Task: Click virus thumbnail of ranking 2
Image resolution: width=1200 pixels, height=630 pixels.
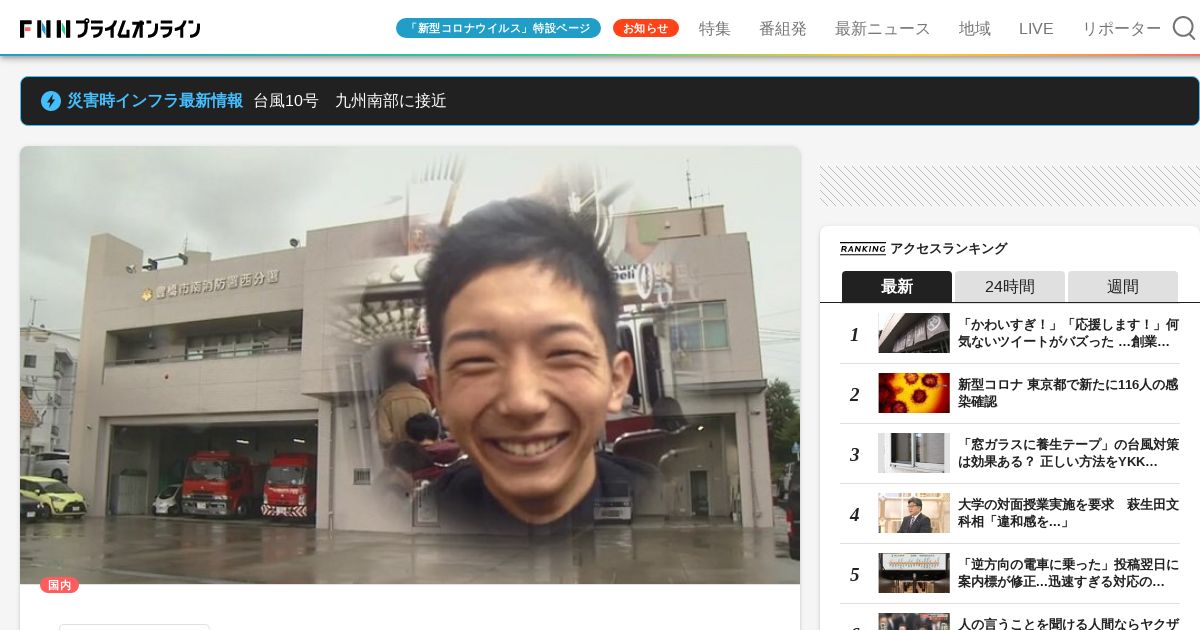Action: click(914, 393)
